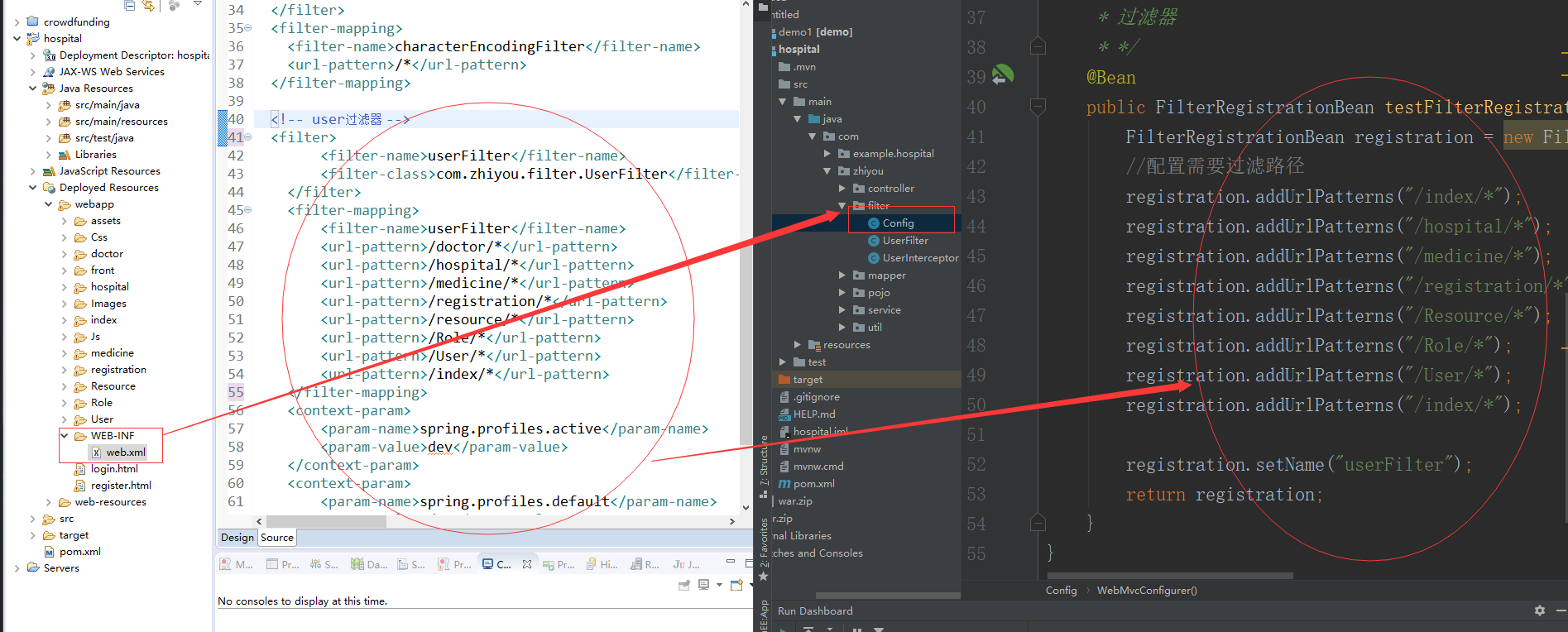Collapse the Java Resources node
This screenshot has height=632, width=1568.
point(33,88)
